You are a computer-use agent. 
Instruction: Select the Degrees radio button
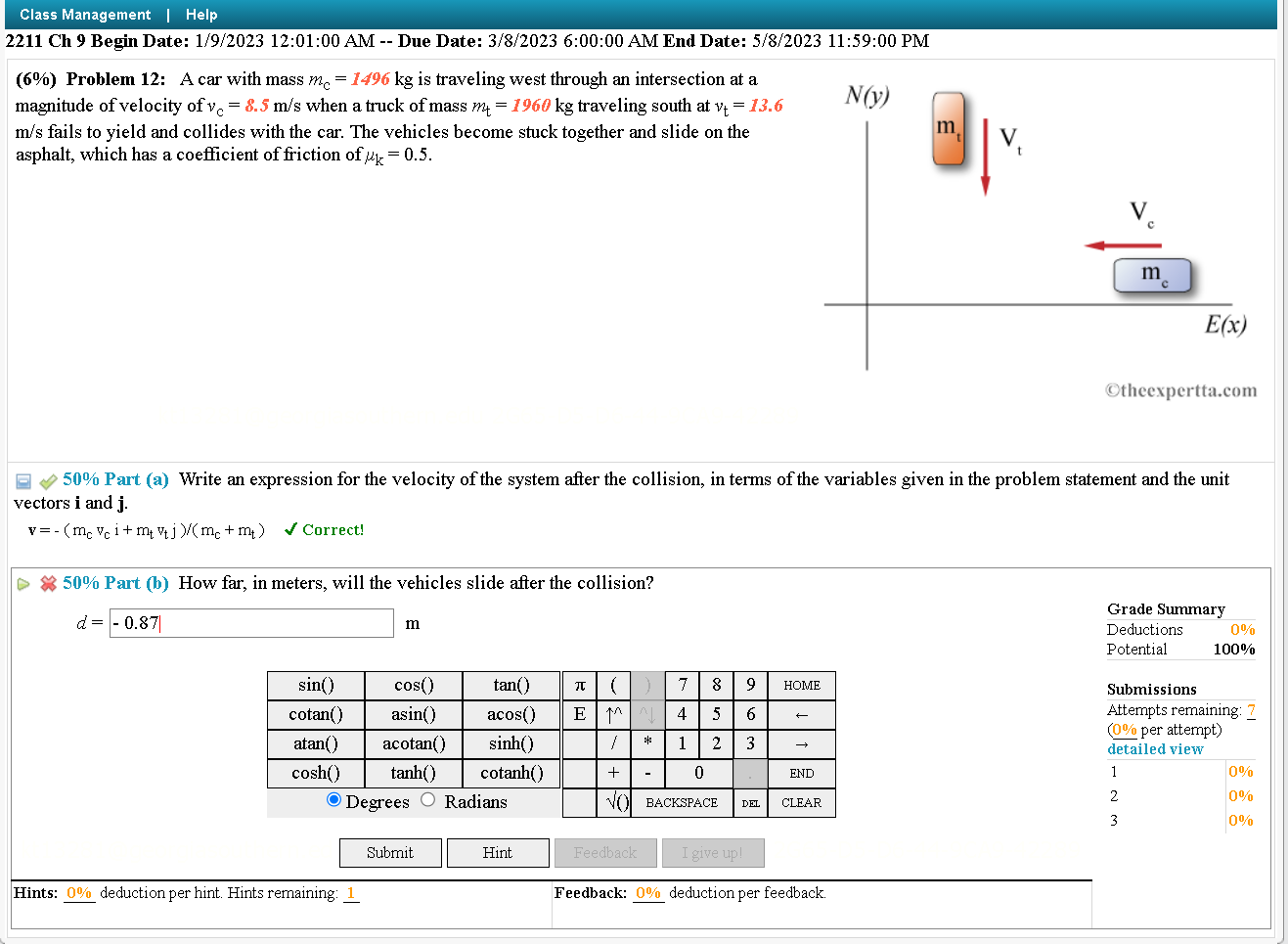click(x=333, y=801)
